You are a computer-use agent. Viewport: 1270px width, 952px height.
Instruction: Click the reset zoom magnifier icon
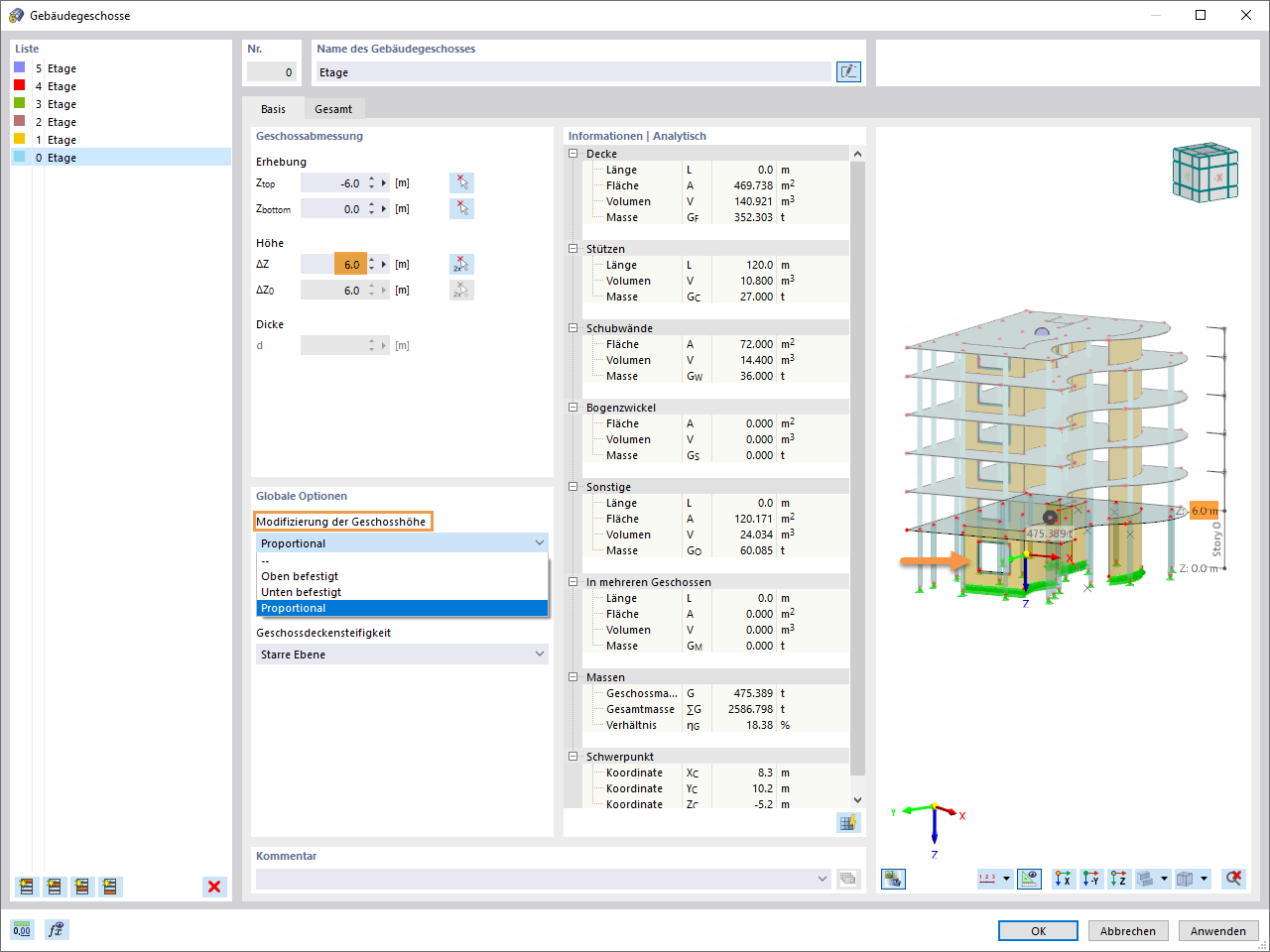1233,879
